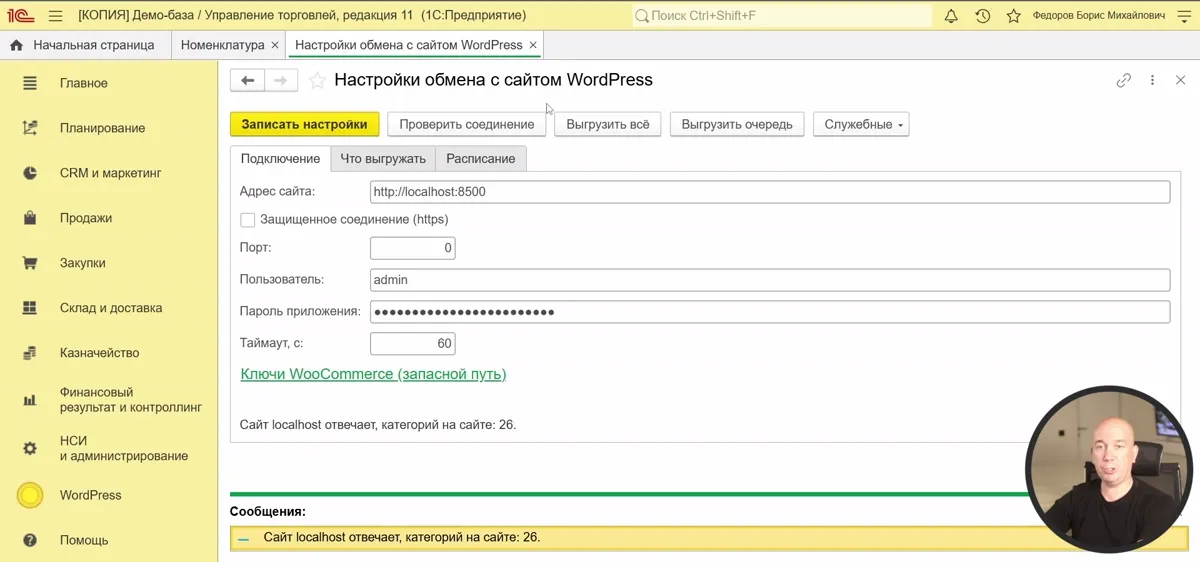Add form to favorites with star icon
The width and height of the screenshot is (1200, 562).
pos(317,81)
